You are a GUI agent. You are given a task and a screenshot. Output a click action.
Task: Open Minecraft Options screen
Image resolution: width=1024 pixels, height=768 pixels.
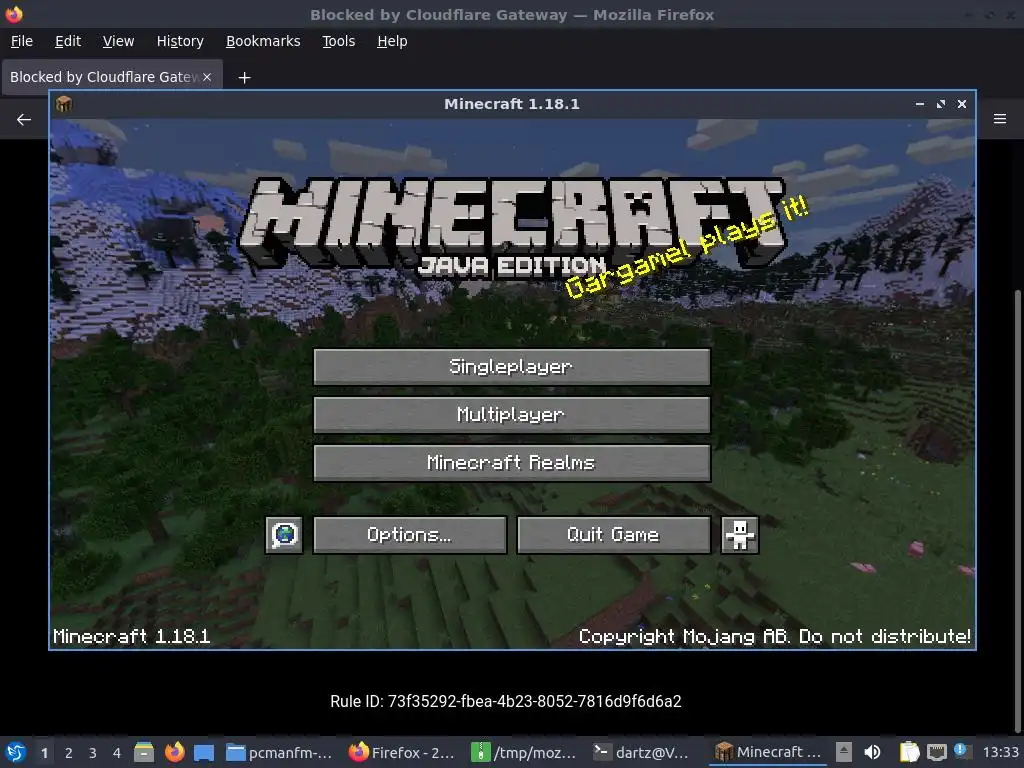410,535
